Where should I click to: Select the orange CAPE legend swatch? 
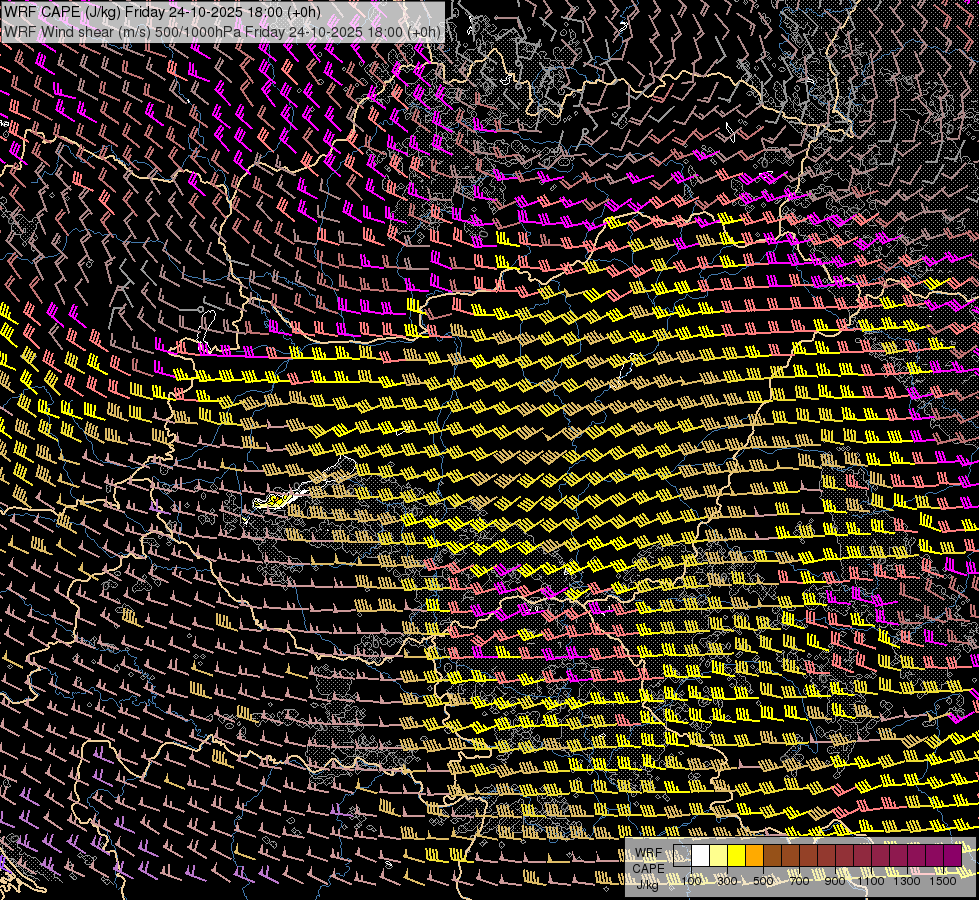pyautogui.click(x=754, y=856)
